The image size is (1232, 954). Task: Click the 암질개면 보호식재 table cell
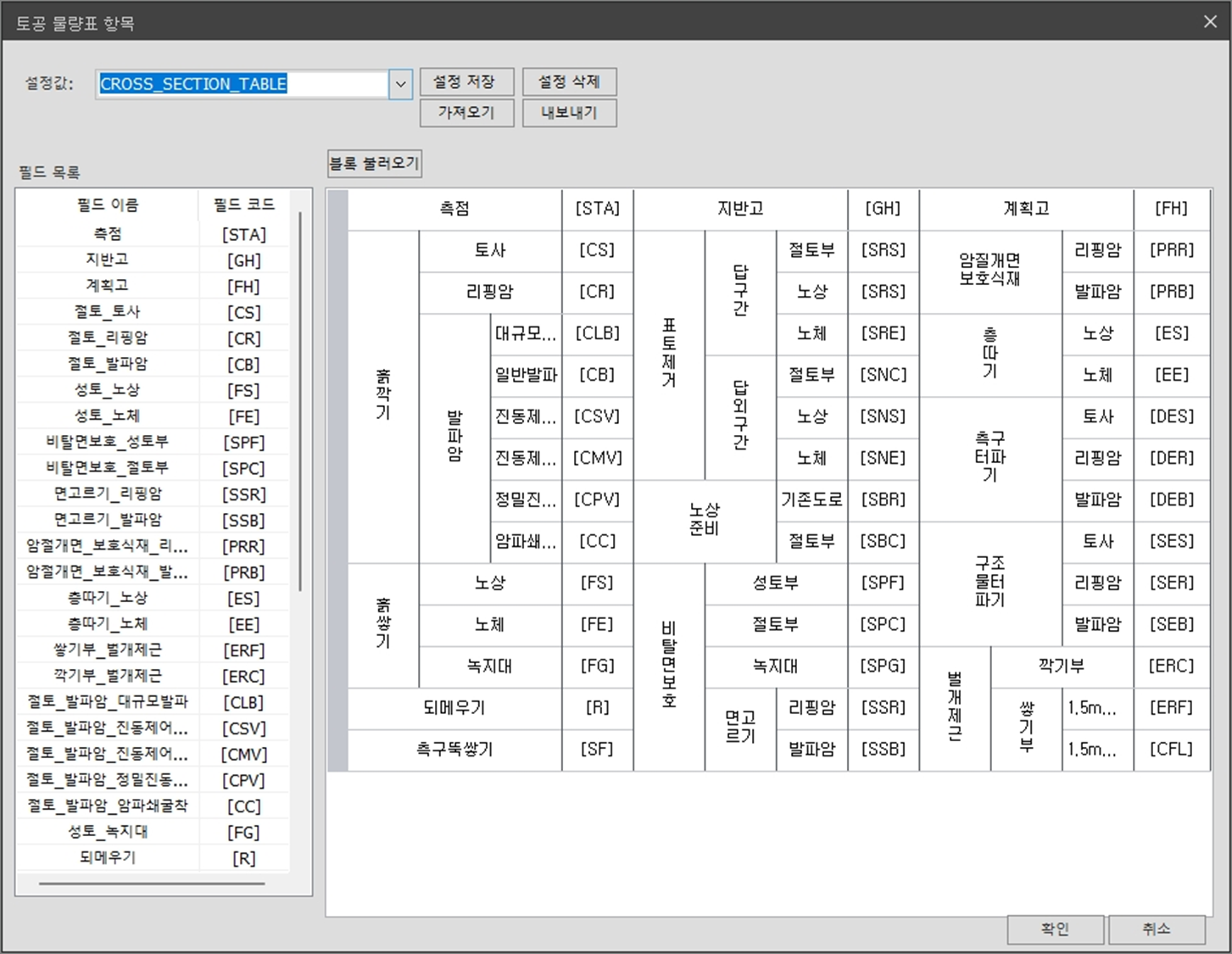pos(990,271)
